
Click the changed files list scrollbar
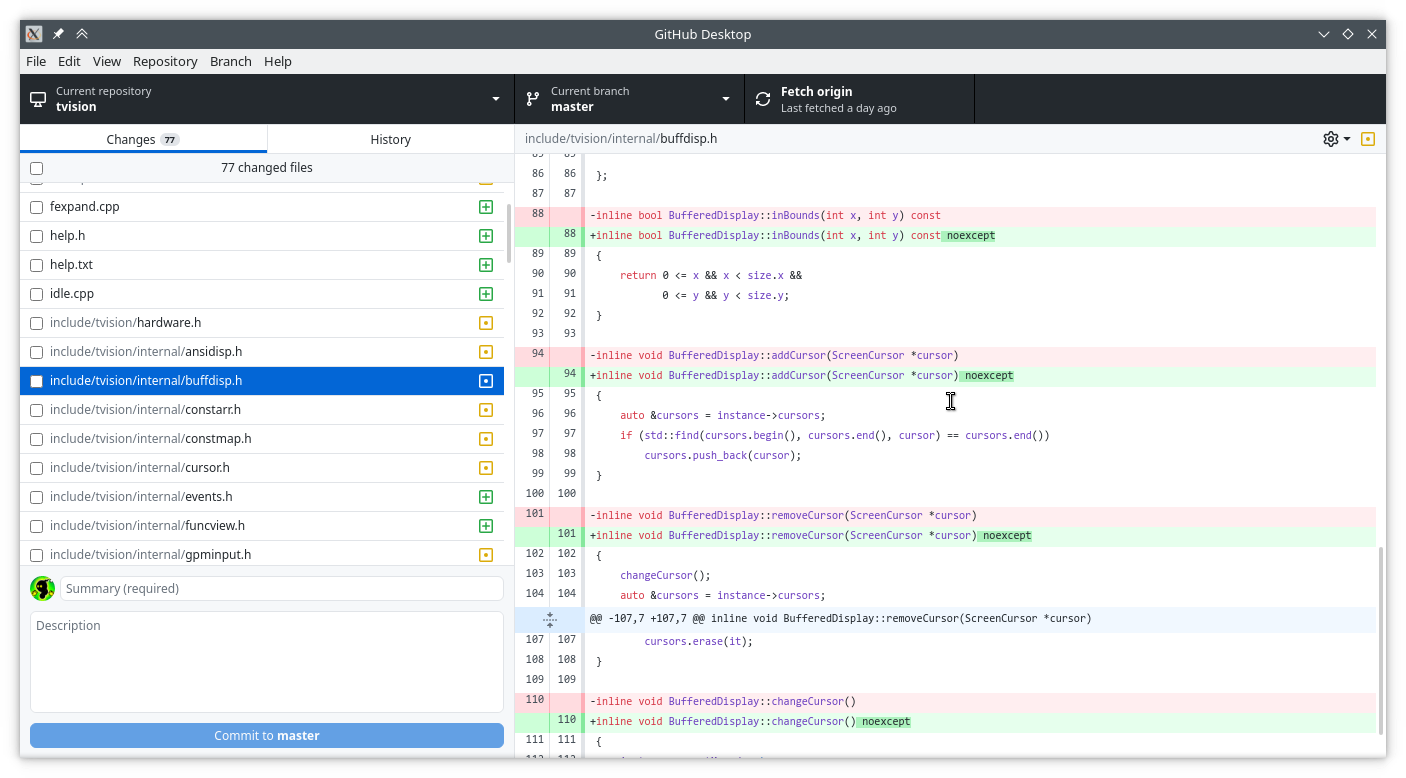509,233
